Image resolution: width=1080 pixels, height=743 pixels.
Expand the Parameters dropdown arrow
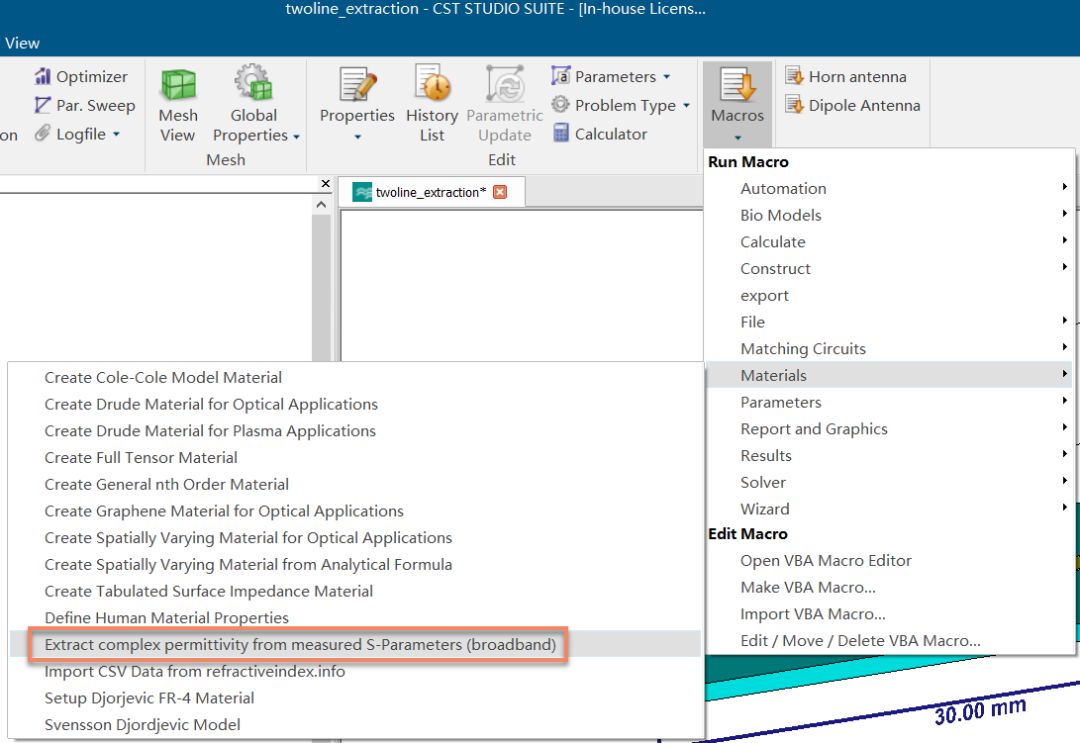pyautogui.click(x=667, y=76)
